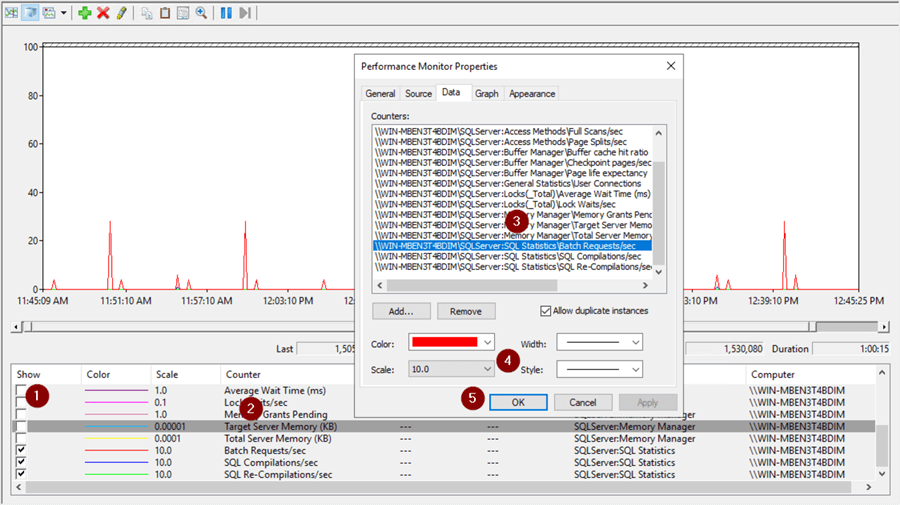
Task: Check Show box for Target Server Memory
Action: [21, 426]
